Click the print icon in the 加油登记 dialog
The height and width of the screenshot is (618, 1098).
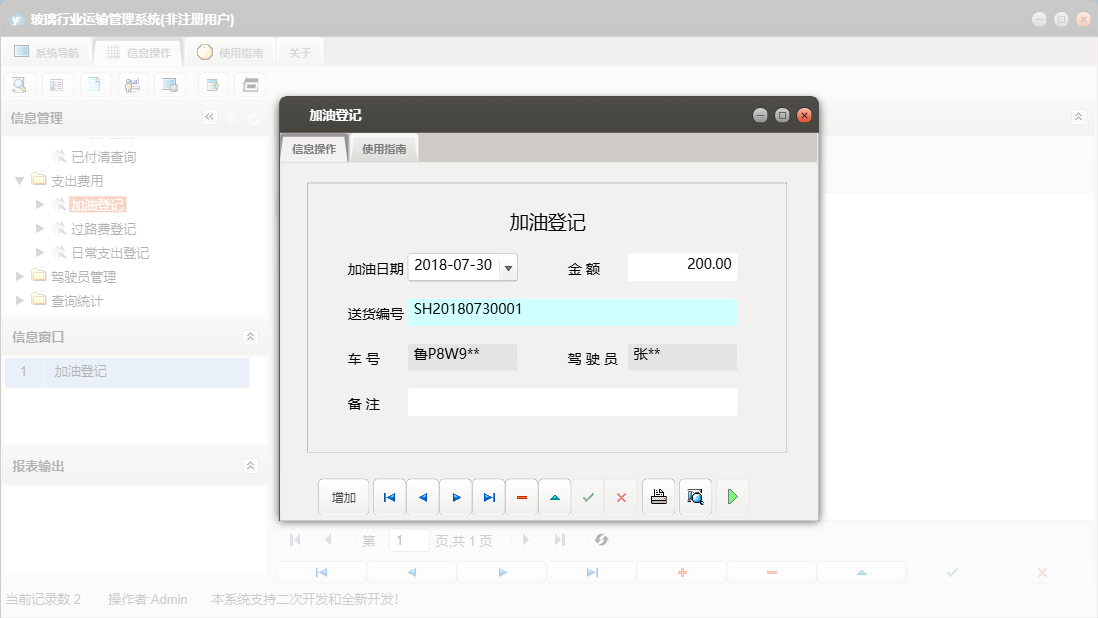click(x=658, y=496)
